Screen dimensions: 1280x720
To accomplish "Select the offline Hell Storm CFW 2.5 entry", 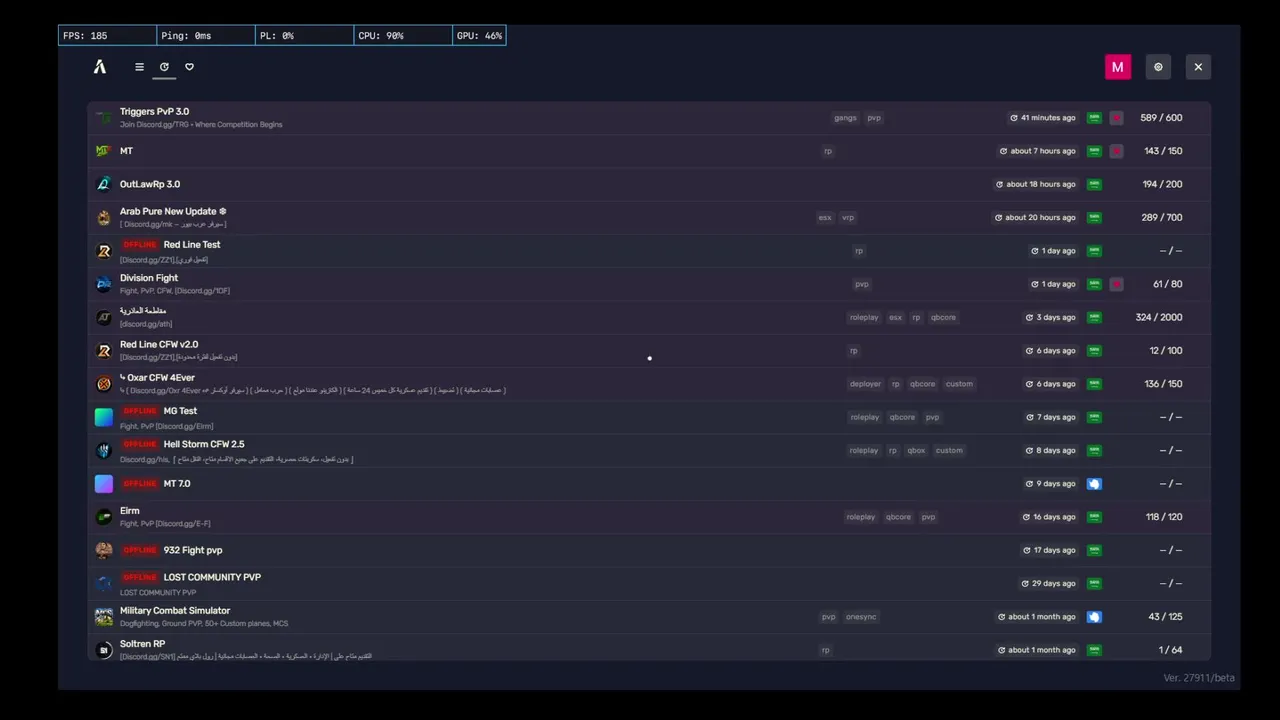I will (x=649, y=450).
